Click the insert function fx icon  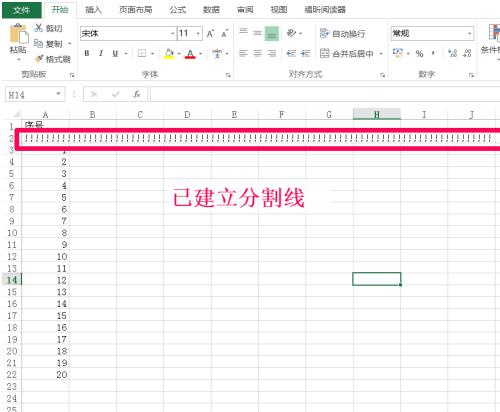pyautogui.click(x=137, y=95)
